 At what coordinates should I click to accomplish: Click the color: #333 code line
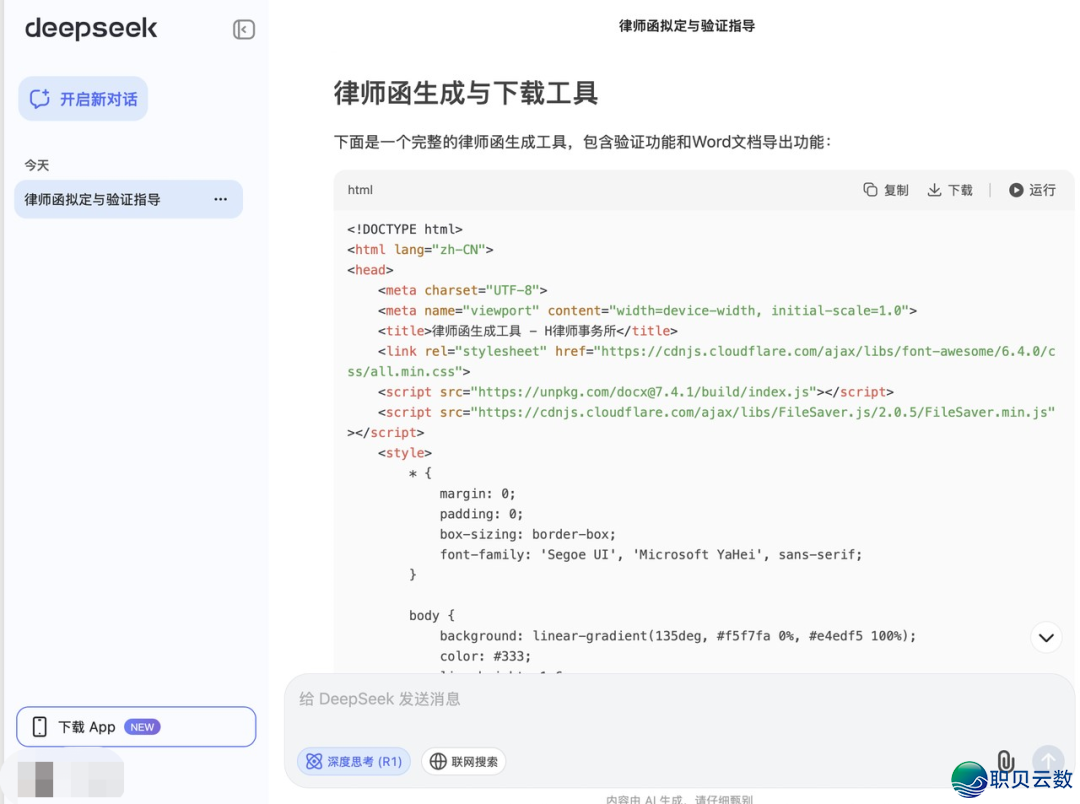pos(485,657)
